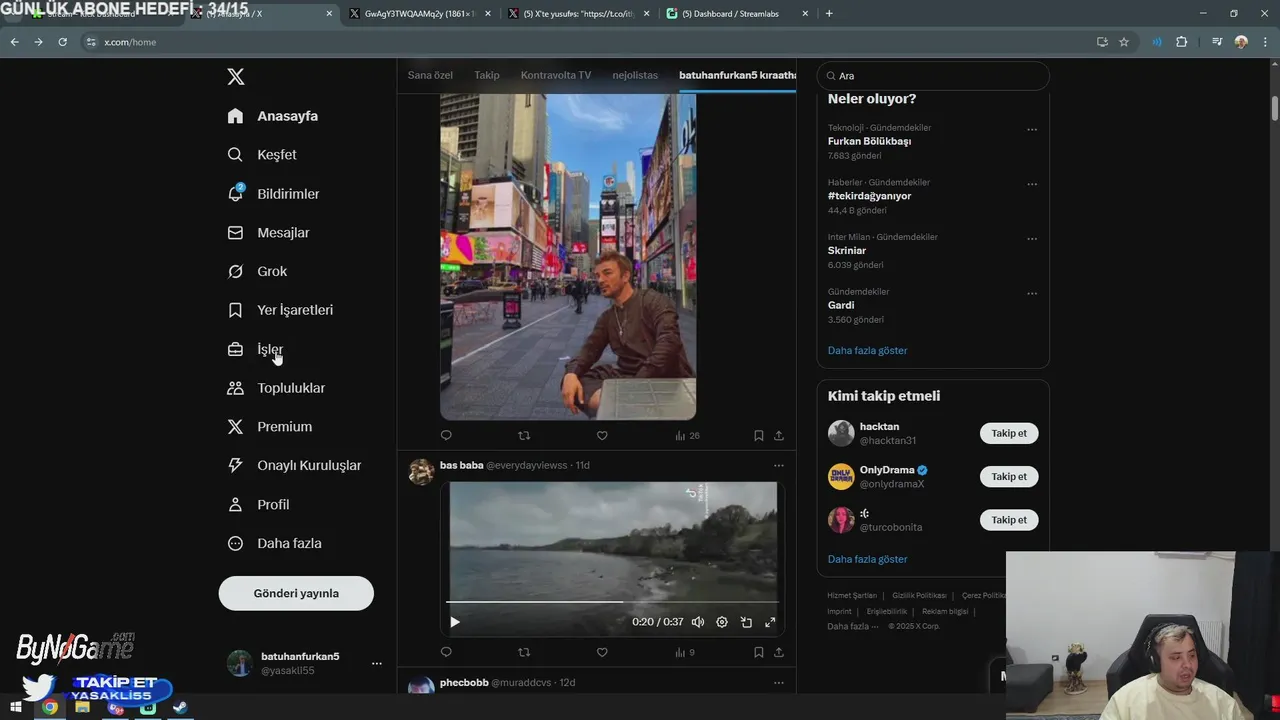Open the Furkan Bölükbaşı trend
1280x720 pixels.
coord(869,141)
